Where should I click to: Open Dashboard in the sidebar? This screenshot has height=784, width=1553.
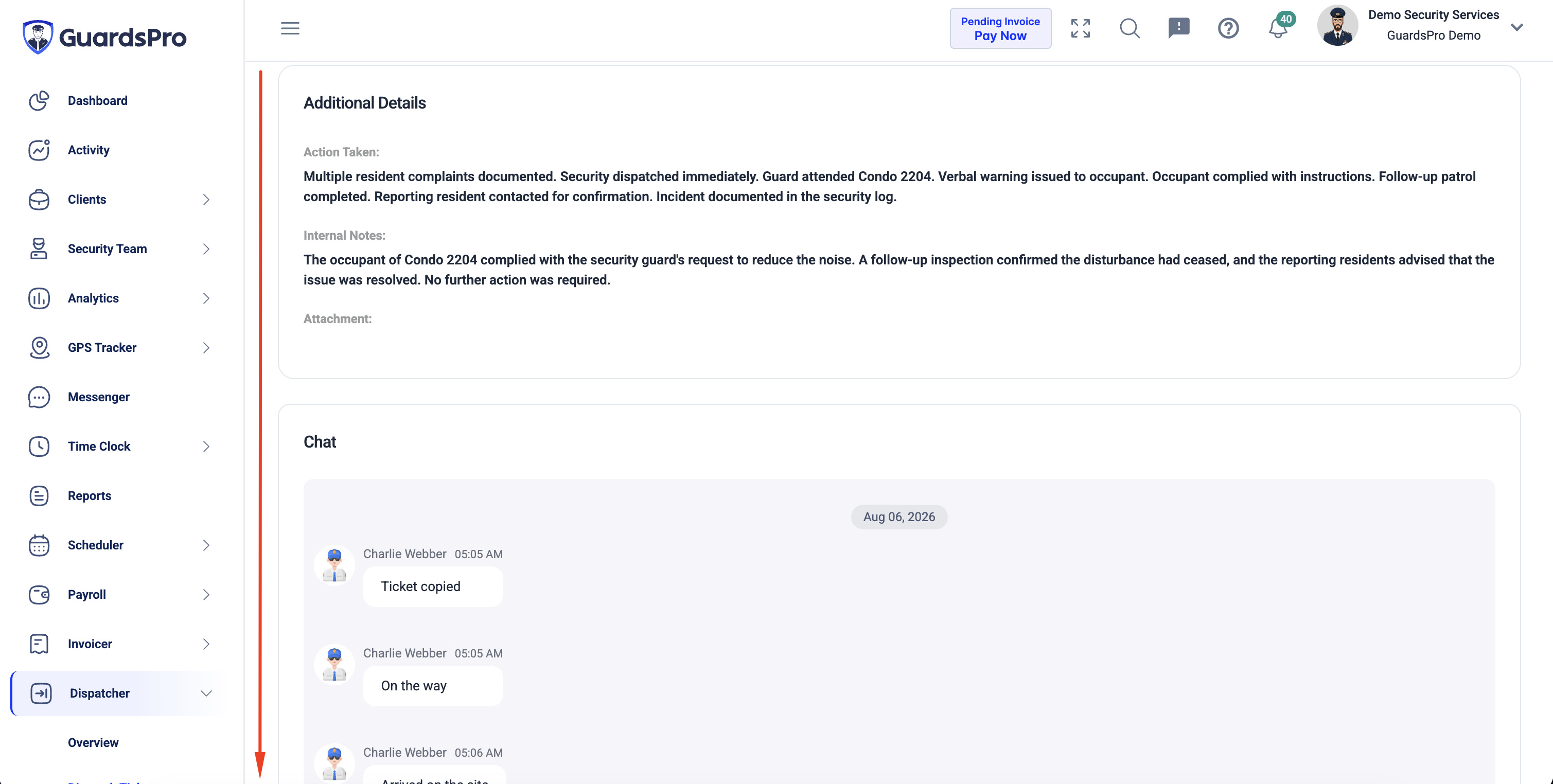click(98, 101)
